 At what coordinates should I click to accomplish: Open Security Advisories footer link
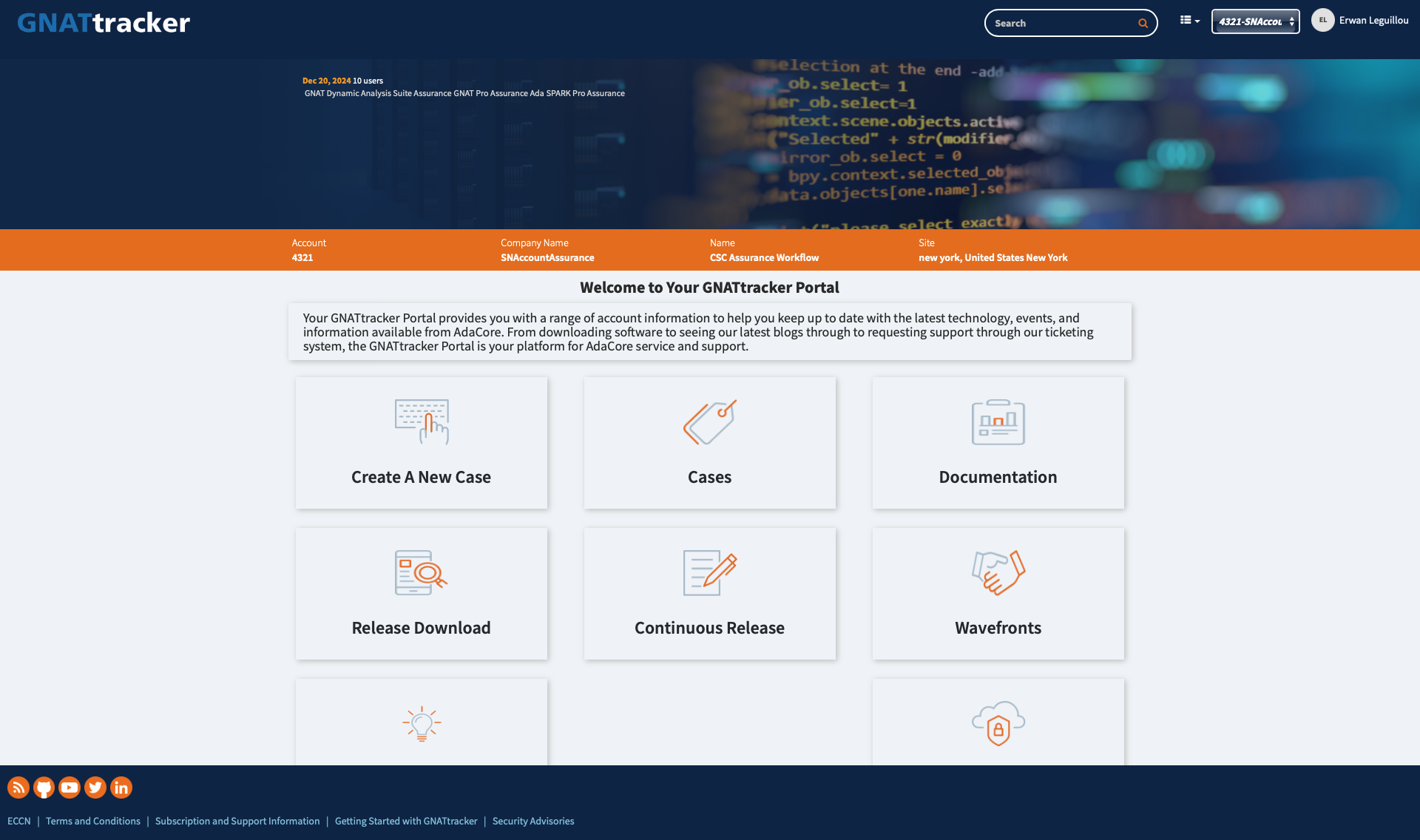coord(533,822)
